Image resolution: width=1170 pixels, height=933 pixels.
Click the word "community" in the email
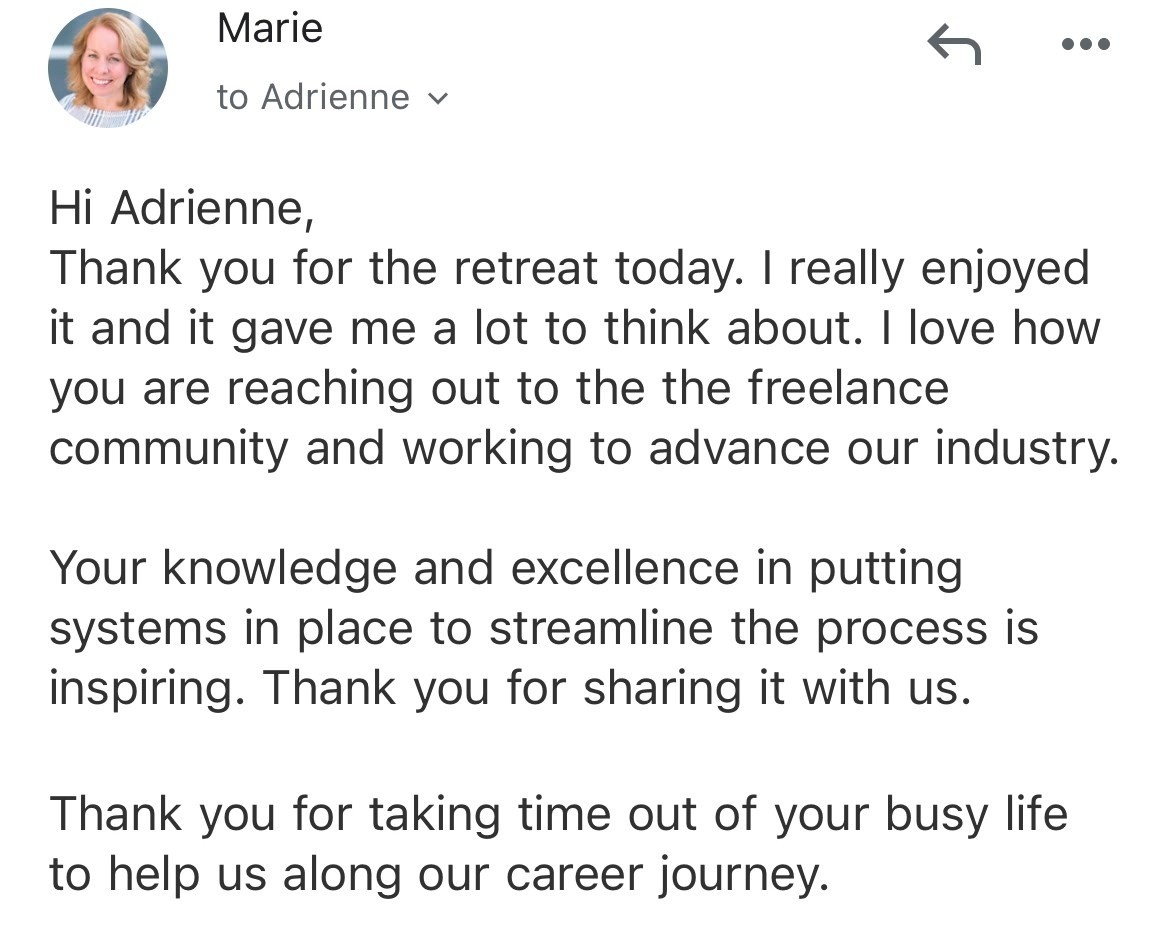point(169,449)
